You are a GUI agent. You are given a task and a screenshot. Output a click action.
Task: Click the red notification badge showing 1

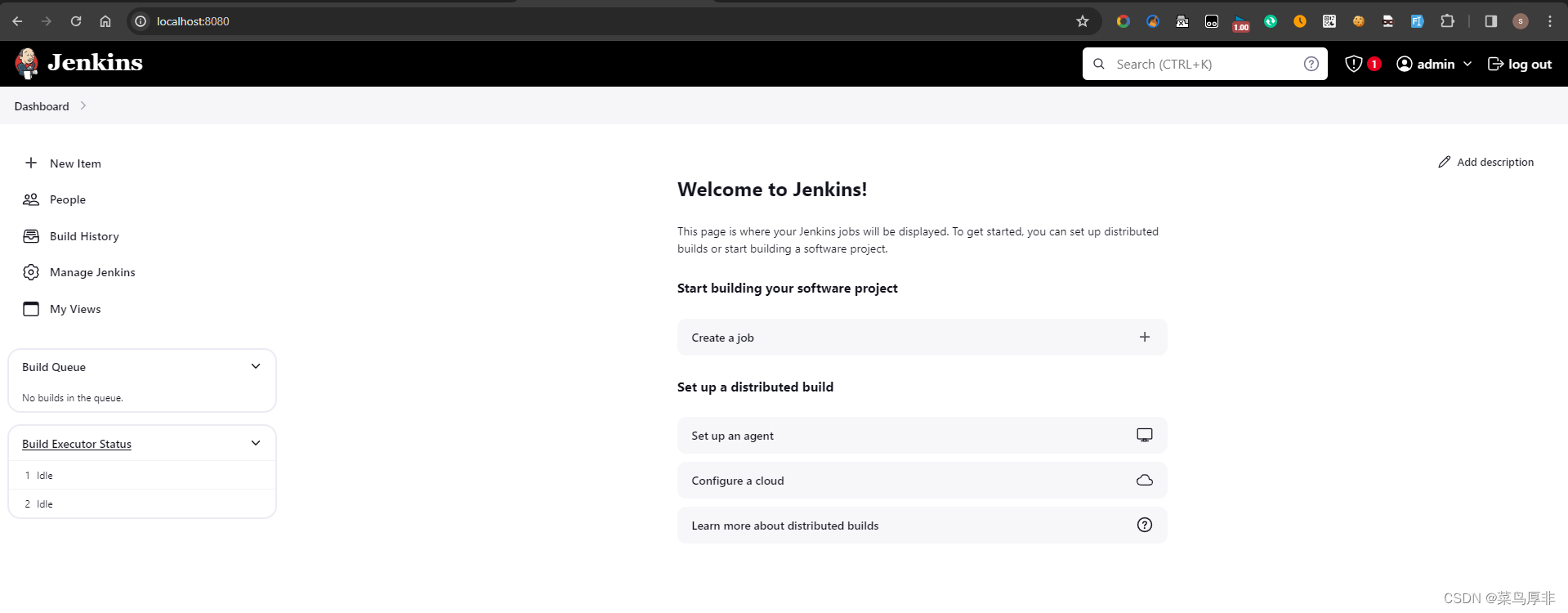point(1374,64)
